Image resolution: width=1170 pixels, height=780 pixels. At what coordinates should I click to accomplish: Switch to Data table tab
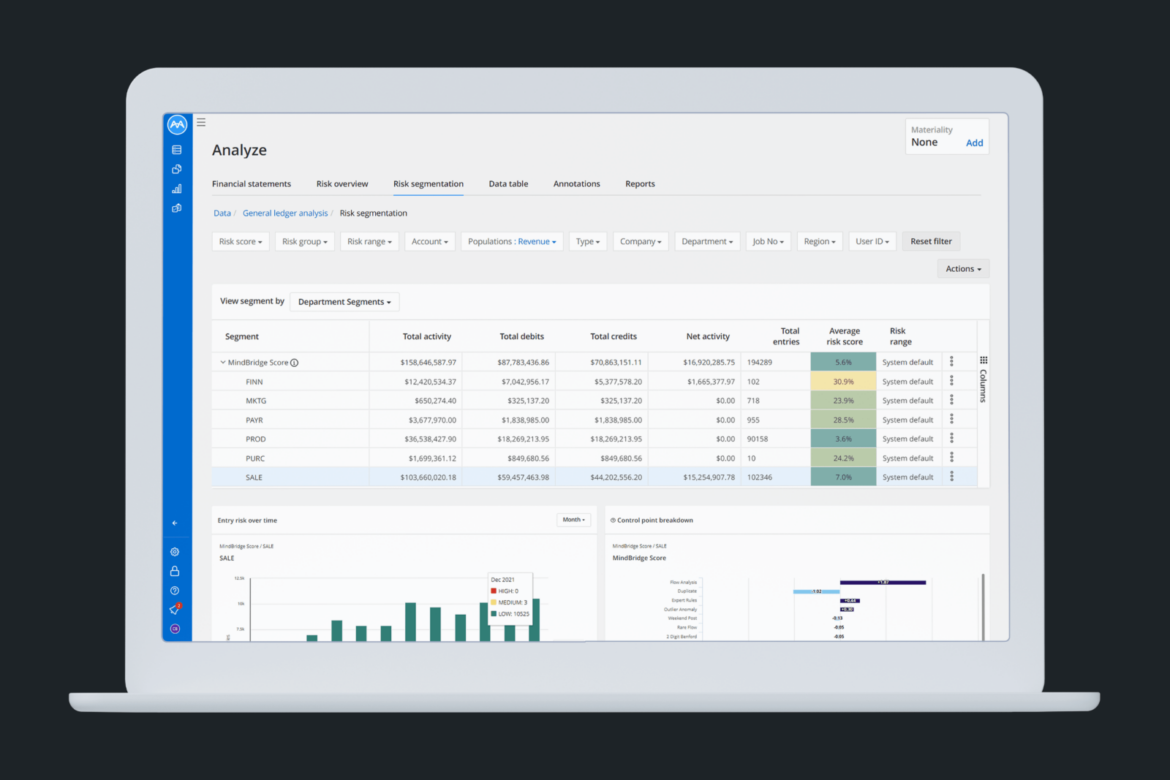[x=508, y=184]
